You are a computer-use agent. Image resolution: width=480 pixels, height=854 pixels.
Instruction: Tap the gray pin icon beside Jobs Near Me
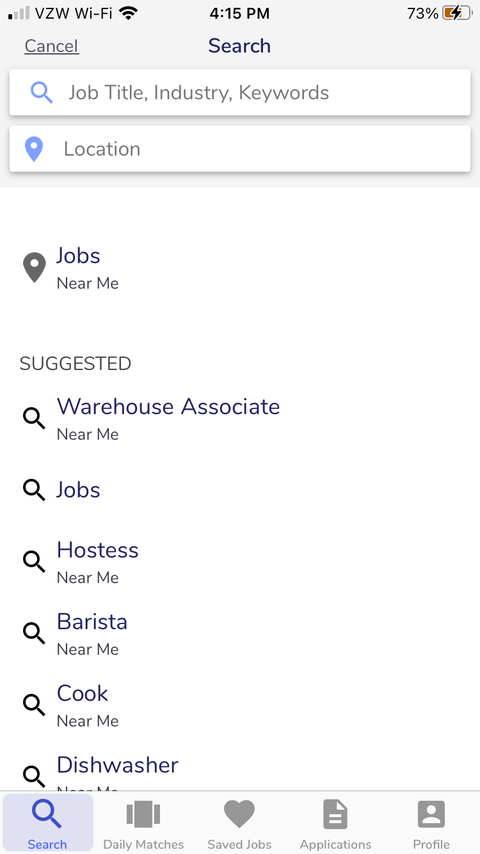(x=34, y=267)
